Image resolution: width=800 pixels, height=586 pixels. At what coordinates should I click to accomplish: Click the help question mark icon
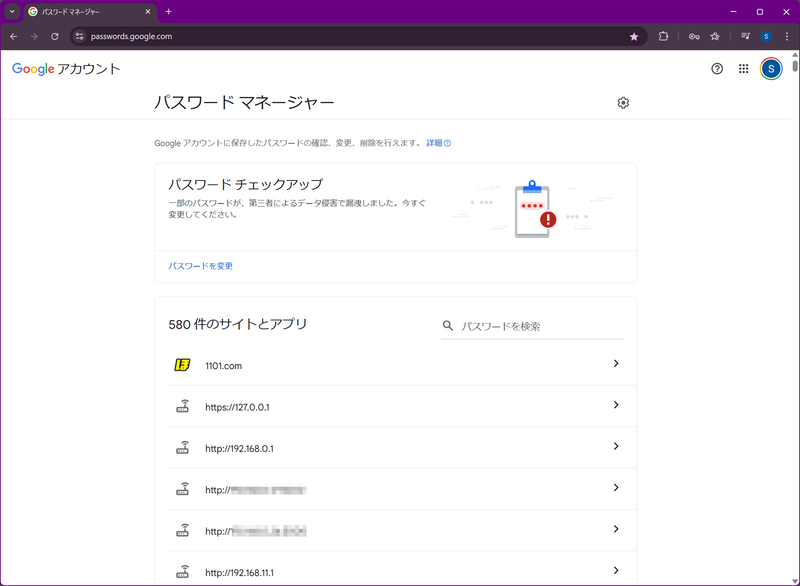717,69
